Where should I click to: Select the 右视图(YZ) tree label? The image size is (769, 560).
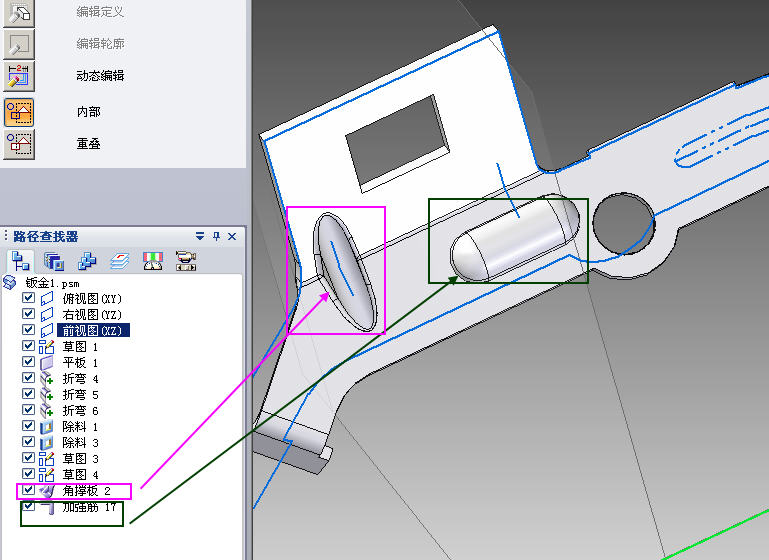coord(92,314)
